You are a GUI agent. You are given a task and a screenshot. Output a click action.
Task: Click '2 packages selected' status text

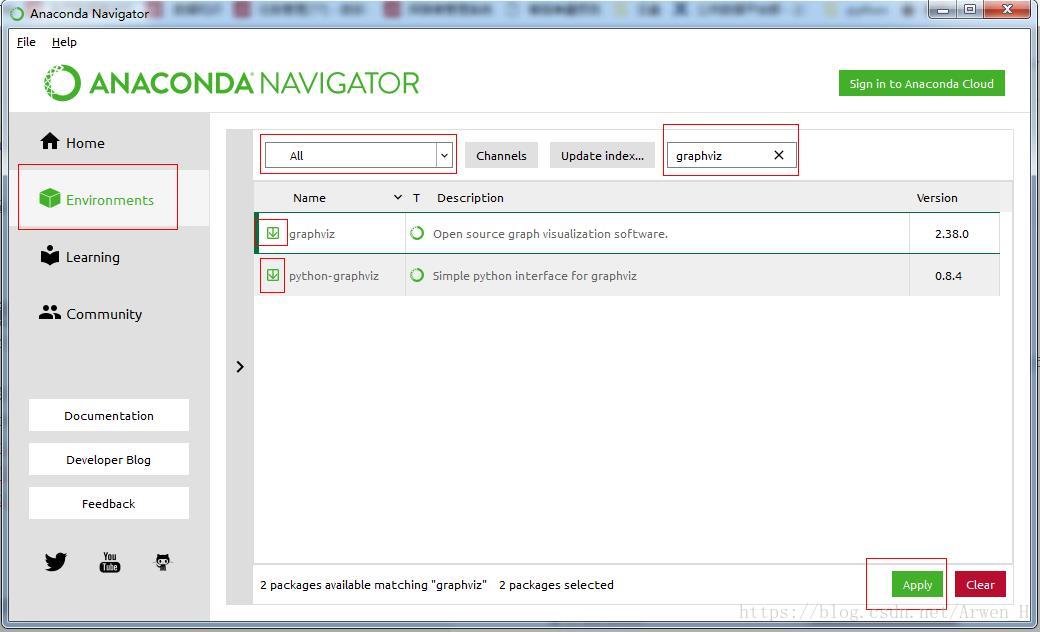(556, 584)
